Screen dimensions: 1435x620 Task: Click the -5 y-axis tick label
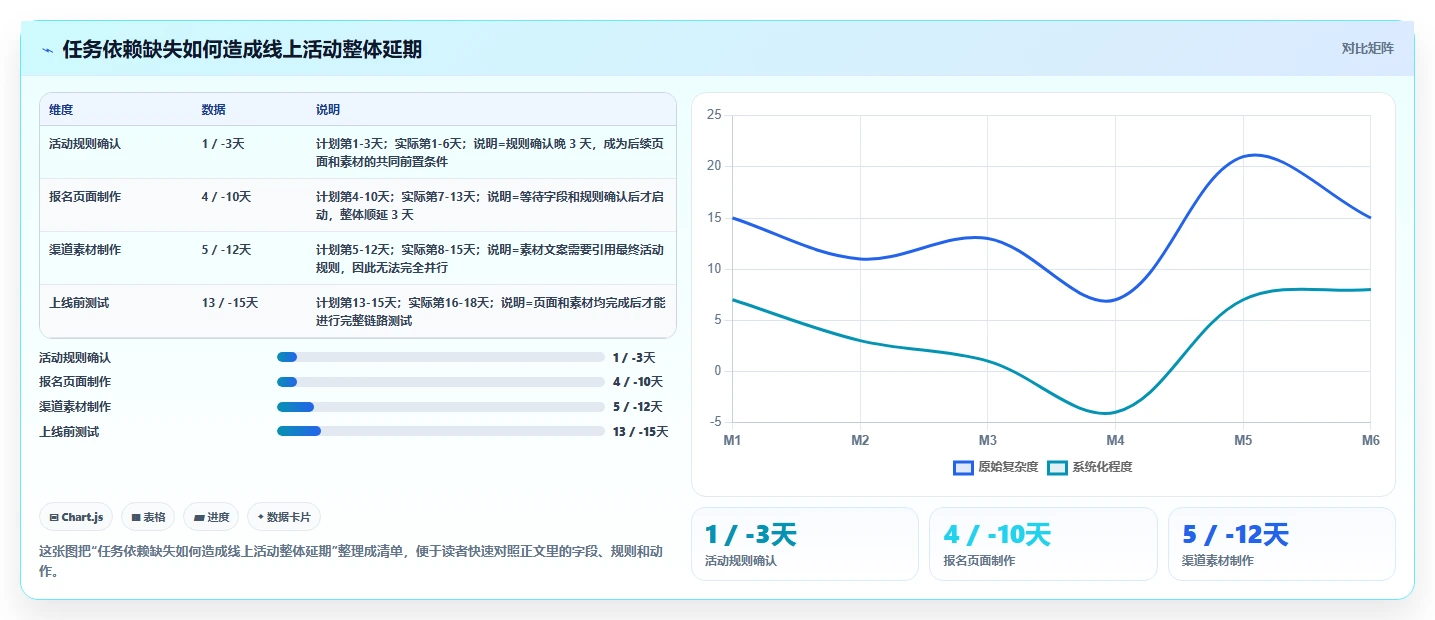pyautogui.click(x=714, y=422)
